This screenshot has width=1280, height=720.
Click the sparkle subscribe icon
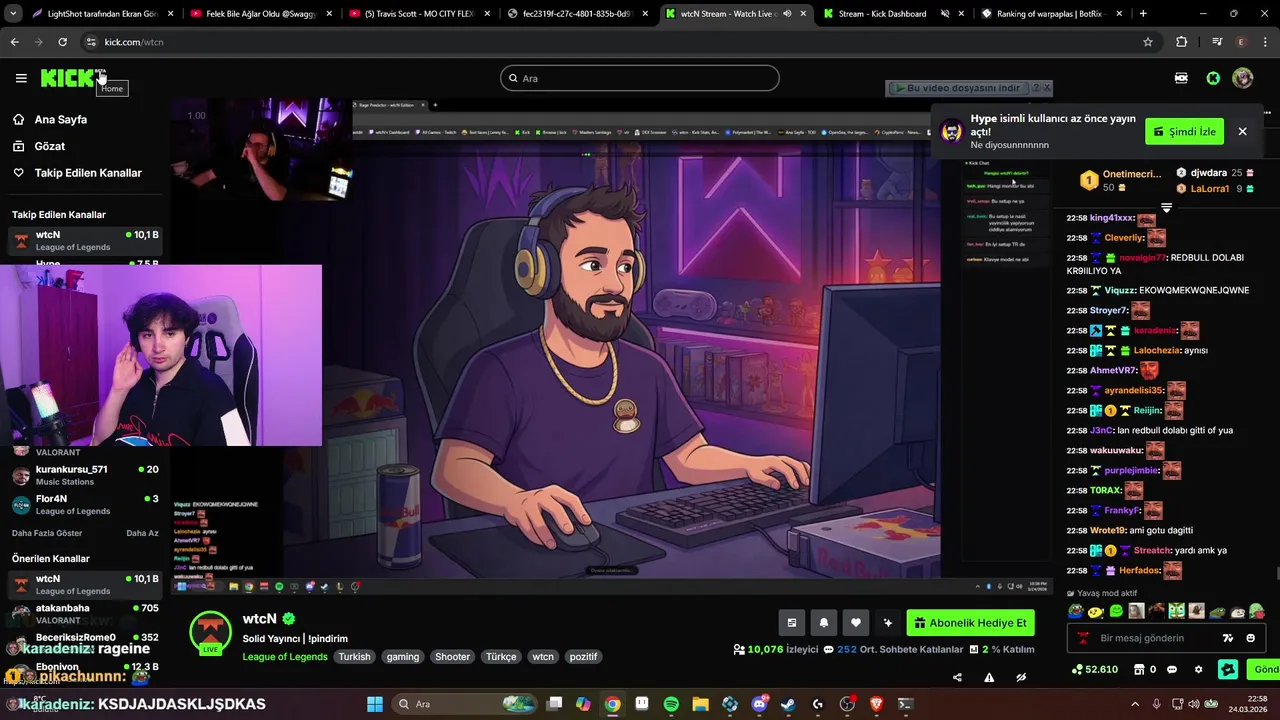887,623
